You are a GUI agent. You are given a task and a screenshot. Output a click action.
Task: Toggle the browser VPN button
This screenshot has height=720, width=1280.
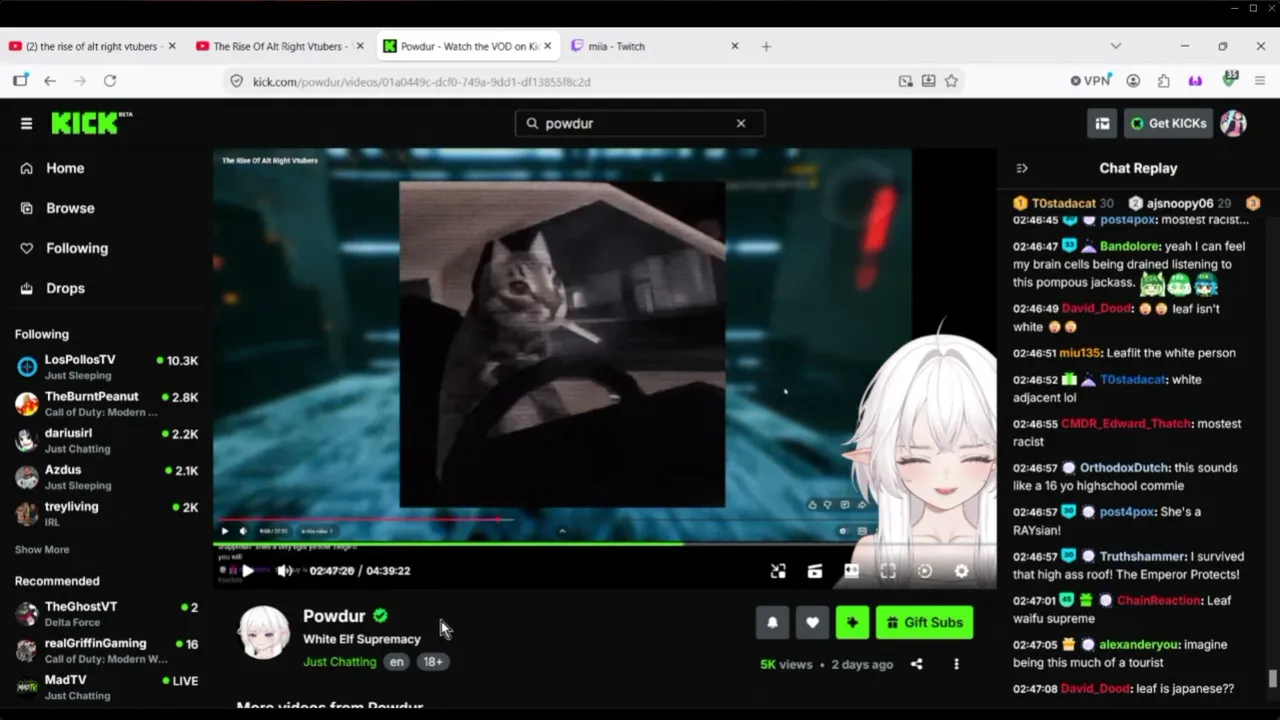click(x=1091, y=81)
